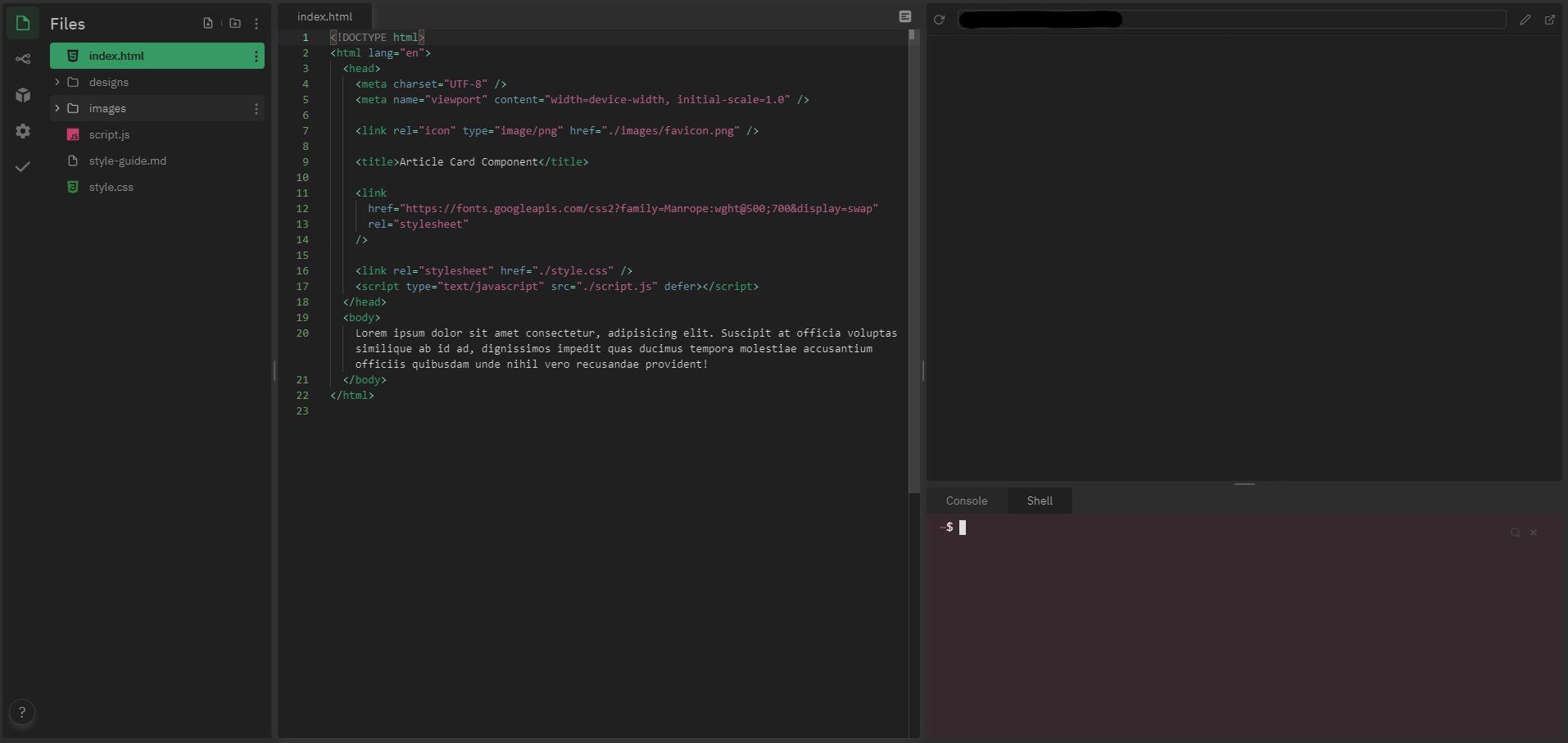The width and height of the screenshot is (1568, 743).
Task: Open the Version control sidebar icon
Action: pos(23,59)
